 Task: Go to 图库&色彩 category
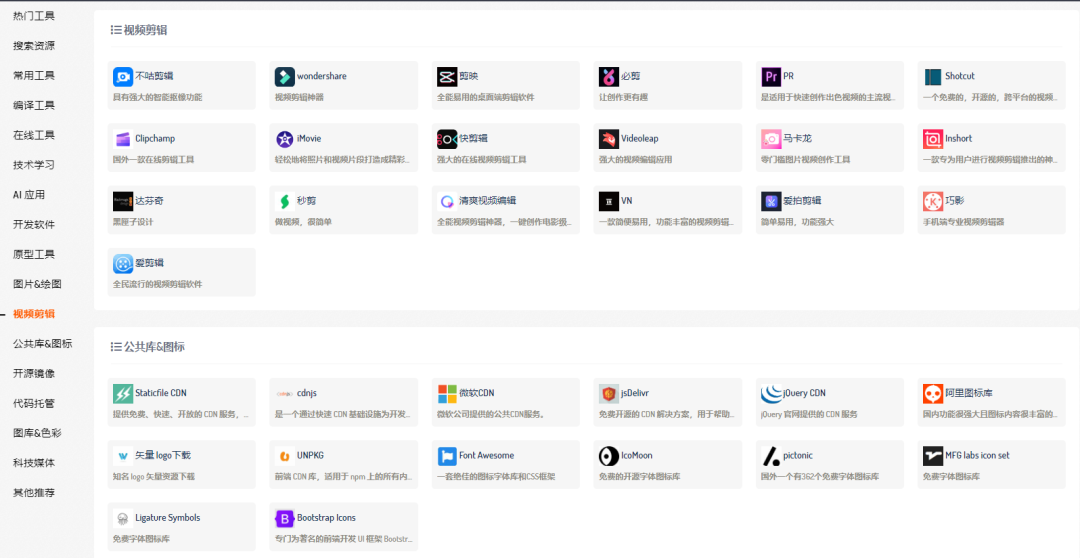(x=37, y=433)
